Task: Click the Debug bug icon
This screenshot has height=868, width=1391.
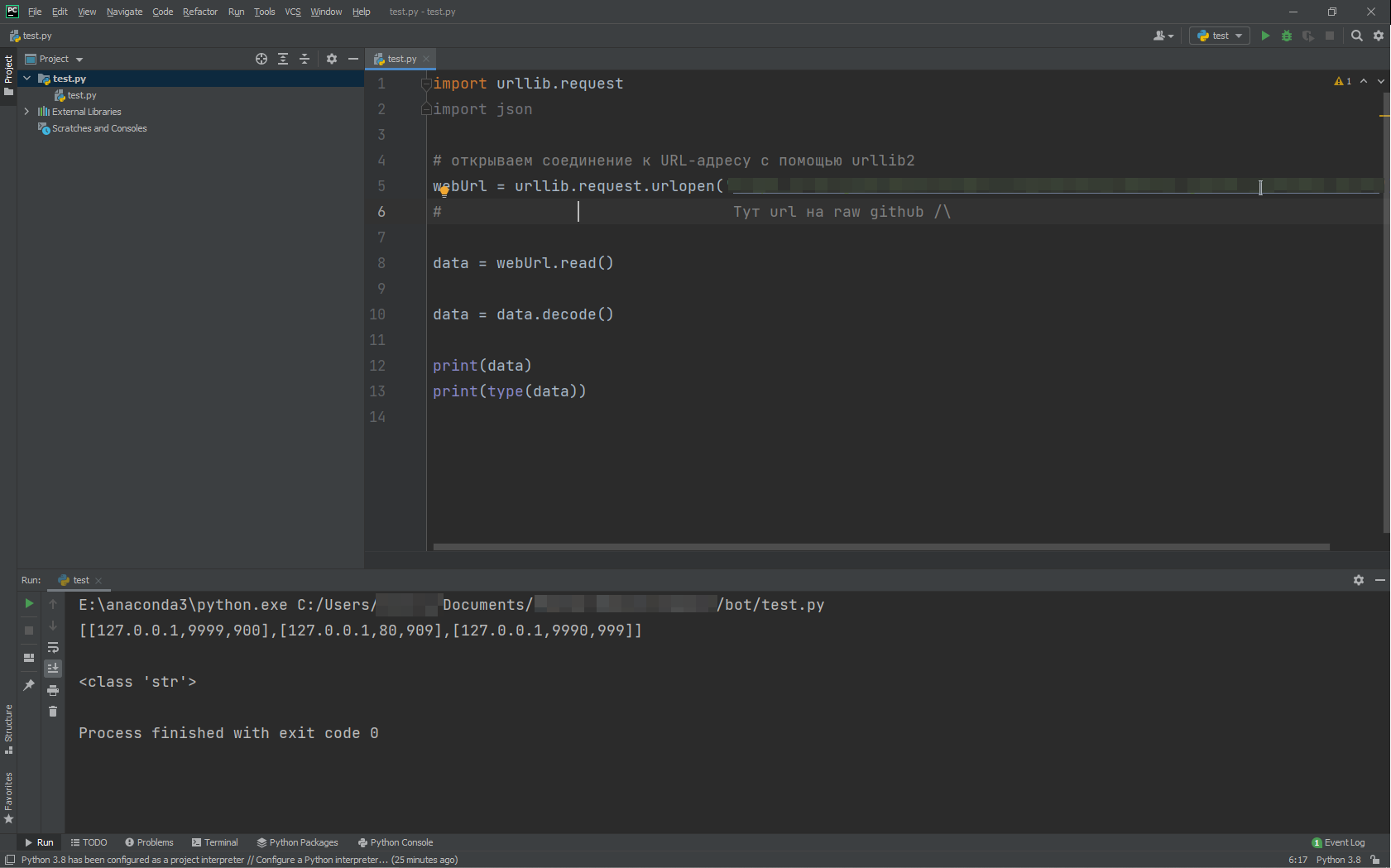Action: coord(1286,36)
